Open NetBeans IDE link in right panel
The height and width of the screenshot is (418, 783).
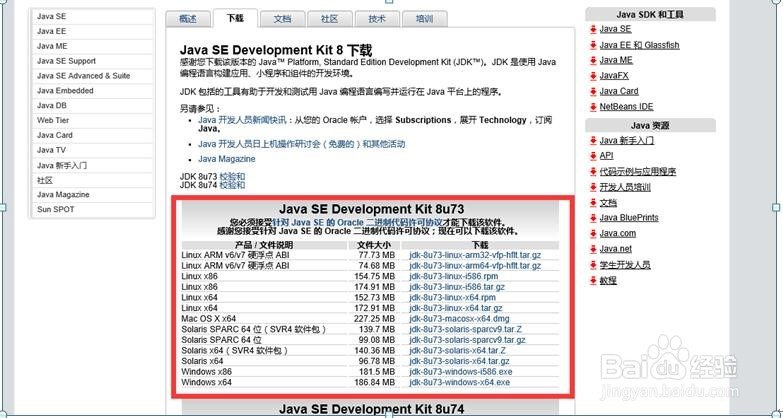pos(626,107)
